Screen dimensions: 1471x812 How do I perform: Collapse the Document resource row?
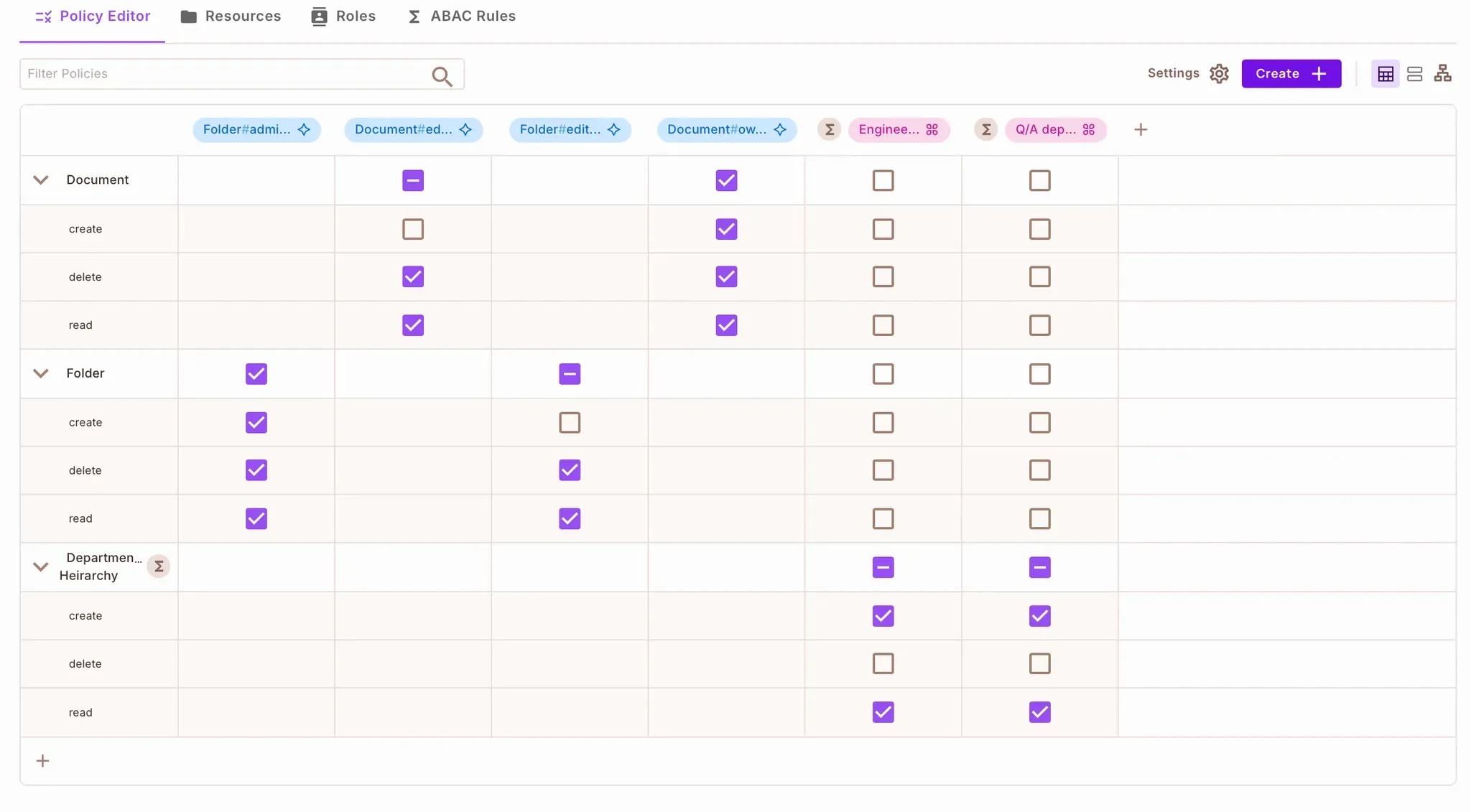(41, 180)
